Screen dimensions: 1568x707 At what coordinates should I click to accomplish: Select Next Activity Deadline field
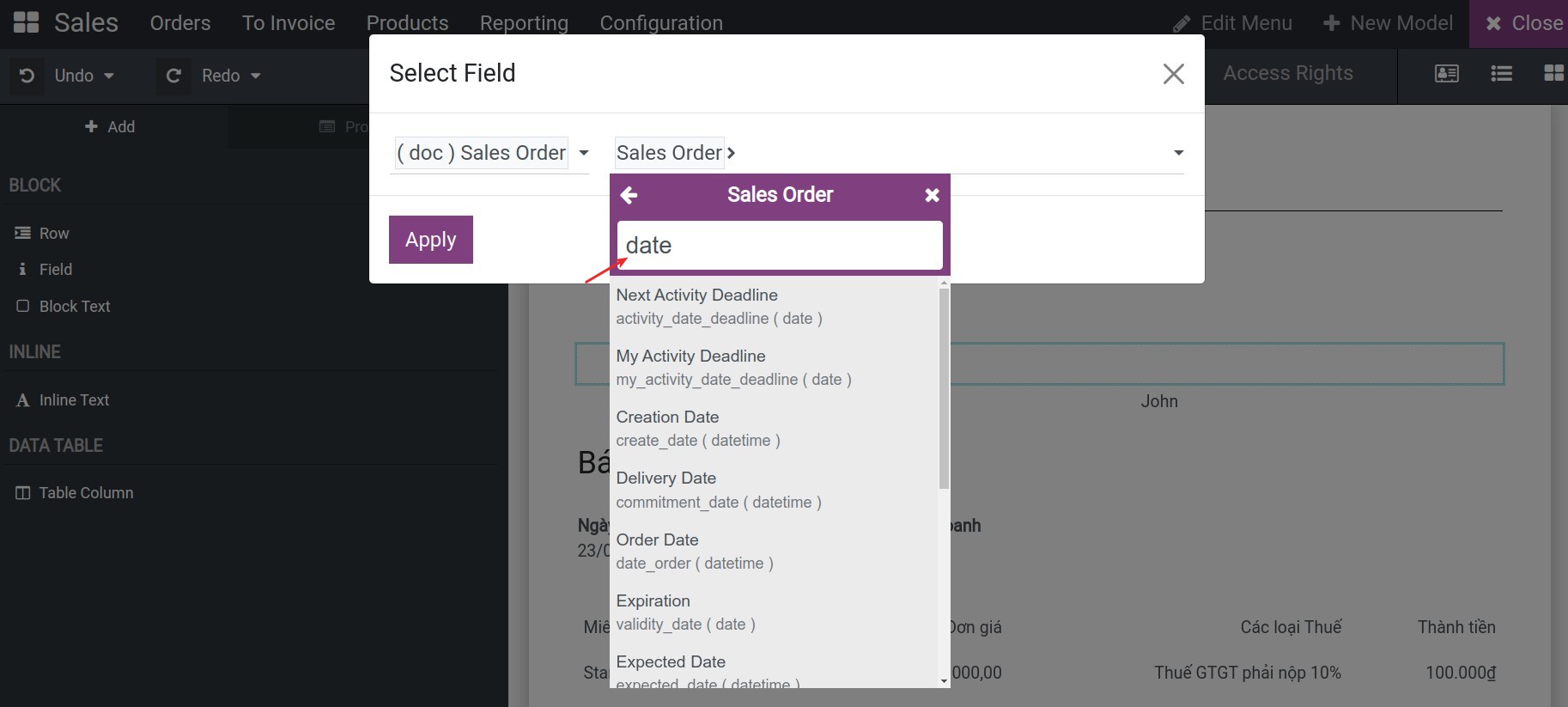coord(774,307)
